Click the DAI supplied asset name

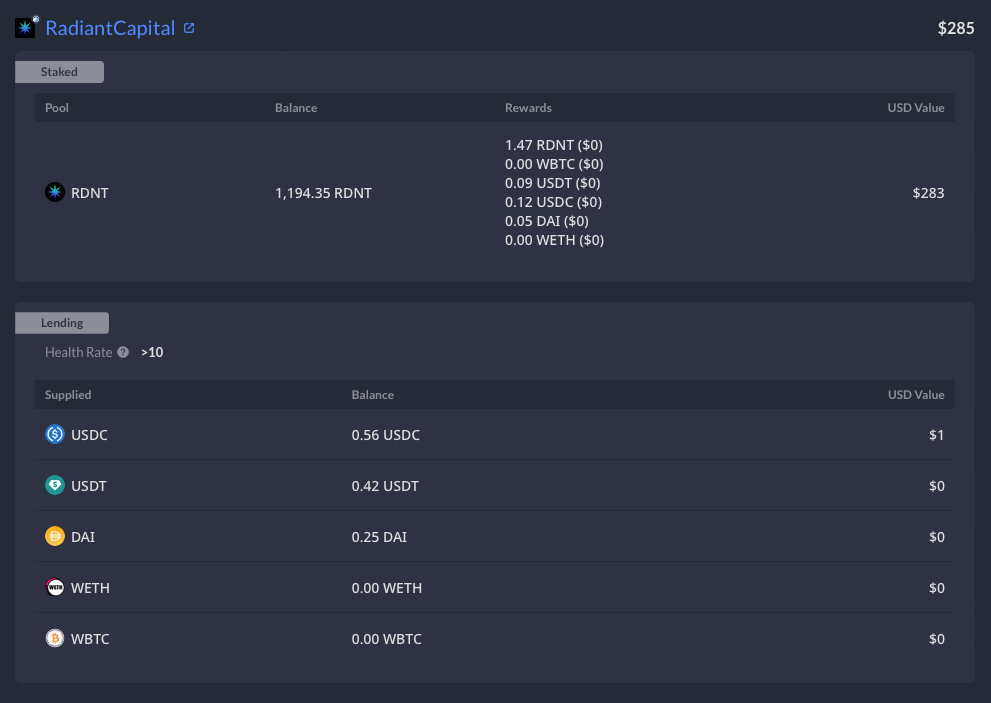[83, 537]
